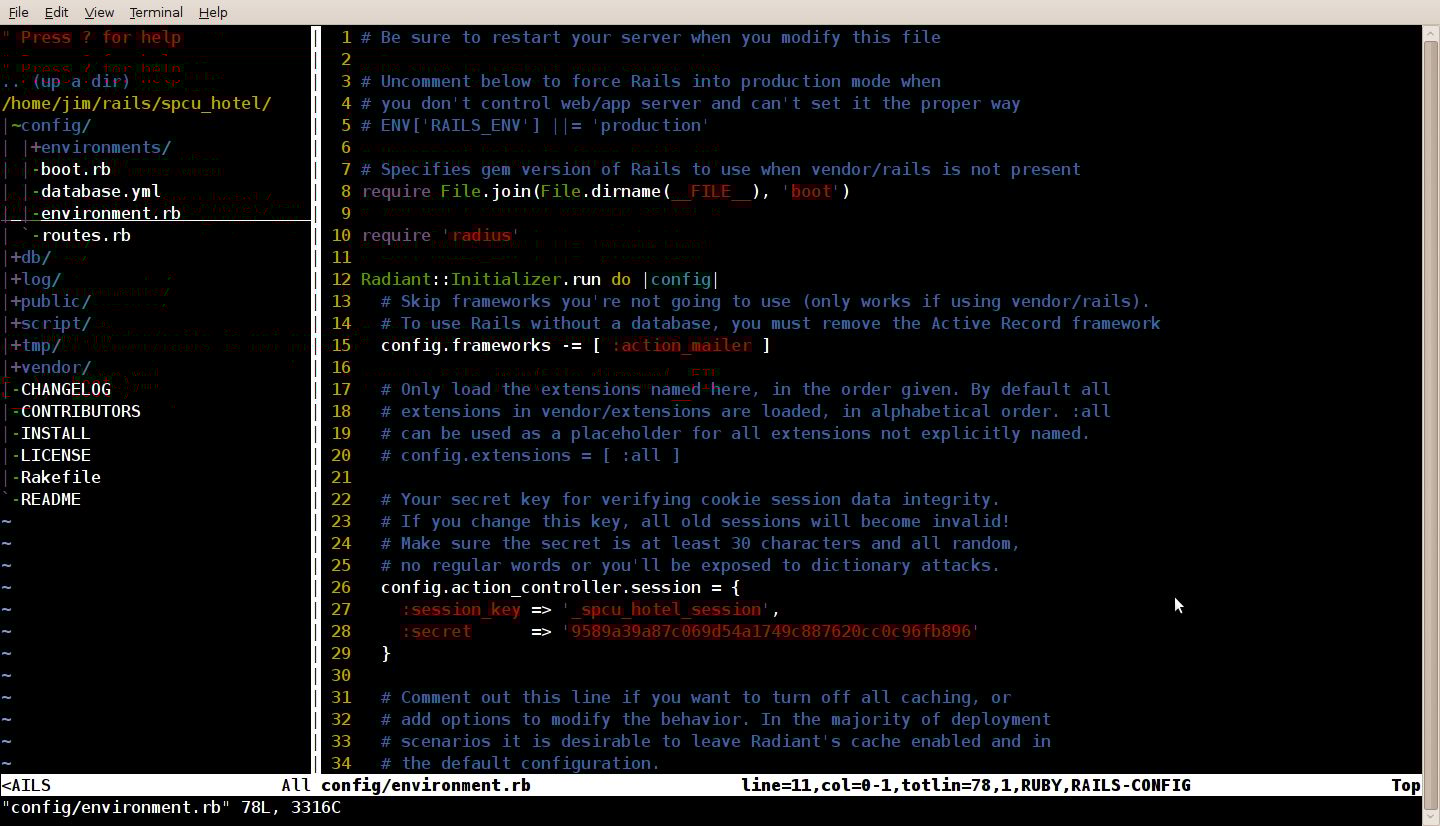Select boot.rb in file tree

point(75,169)
